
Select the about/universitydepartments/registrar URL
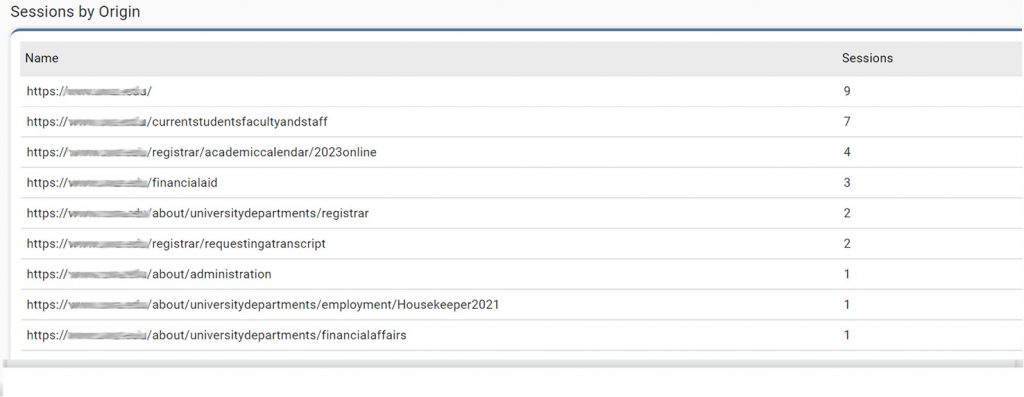(x=197, y=214)
